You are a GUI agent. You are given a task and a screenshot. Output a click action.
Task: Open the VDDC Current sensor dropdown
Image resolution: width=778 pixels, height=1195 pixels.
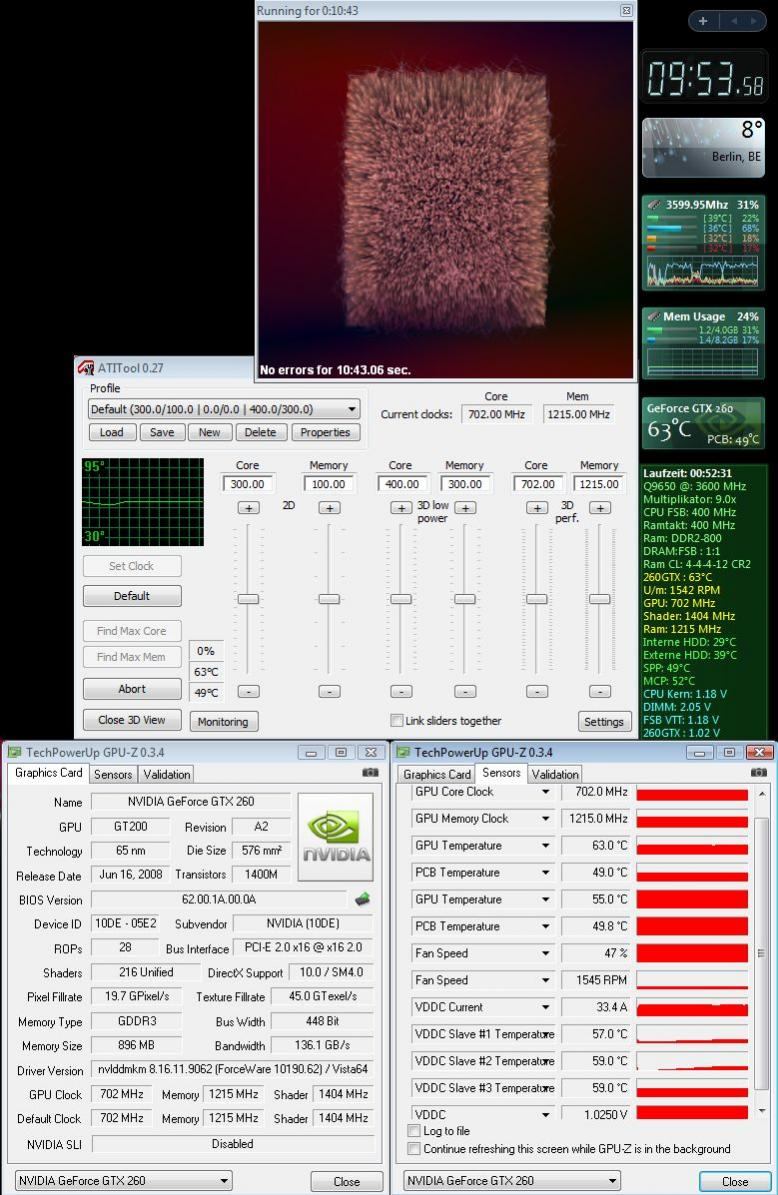tap(546, 1007)
